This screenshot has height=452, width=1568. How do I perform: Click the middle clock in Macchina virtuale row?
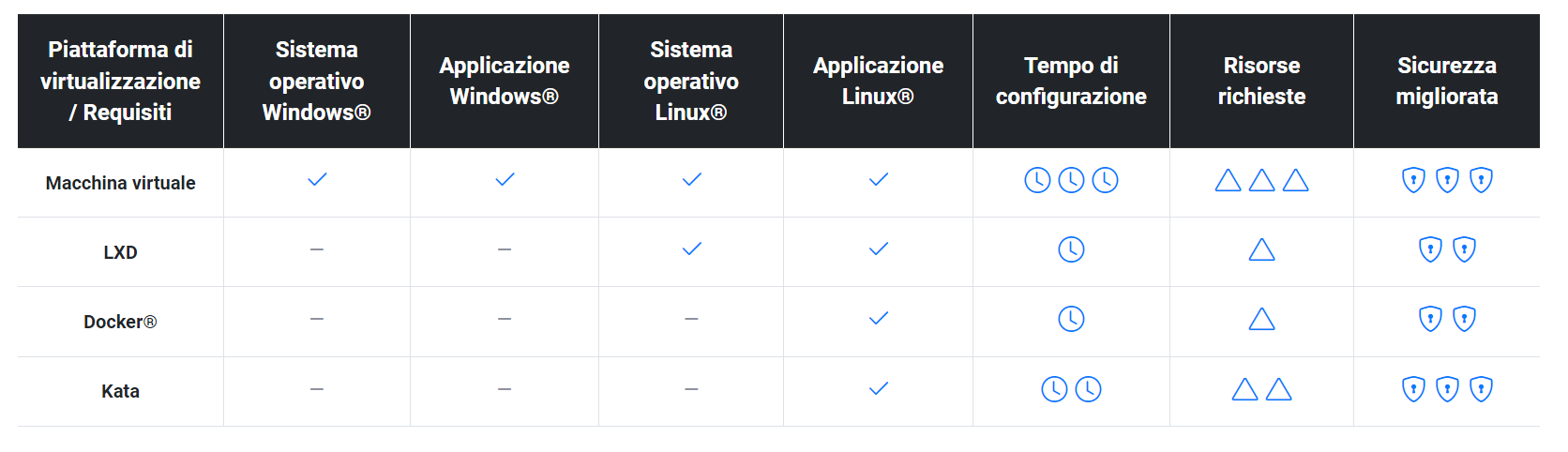1071,180
